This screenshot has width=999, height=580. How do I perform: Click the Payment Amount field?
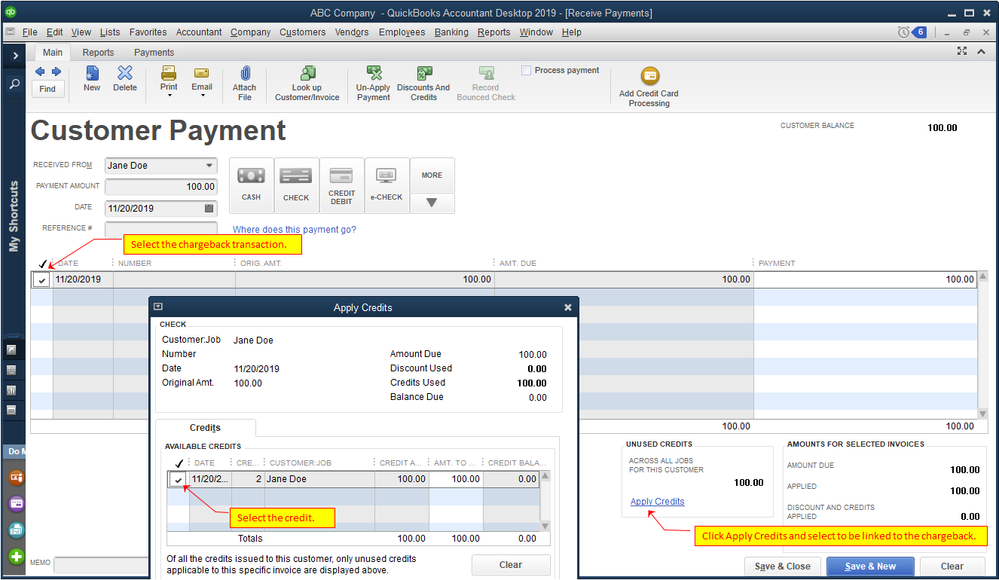(x=161, y=187)
